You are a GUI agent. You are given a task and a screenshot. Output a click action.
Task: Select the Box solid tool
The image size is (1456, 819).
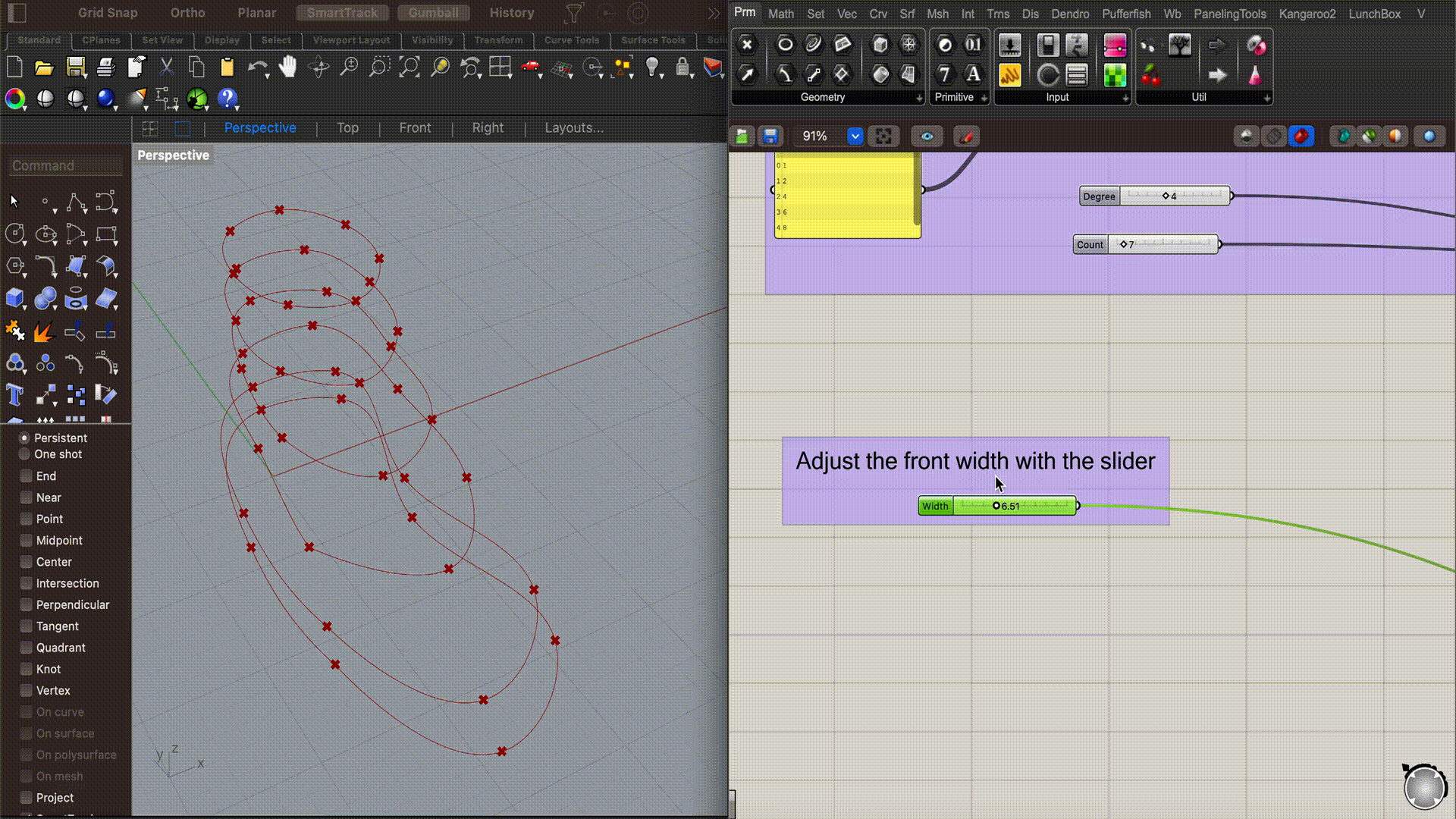[x=14, y=298]
